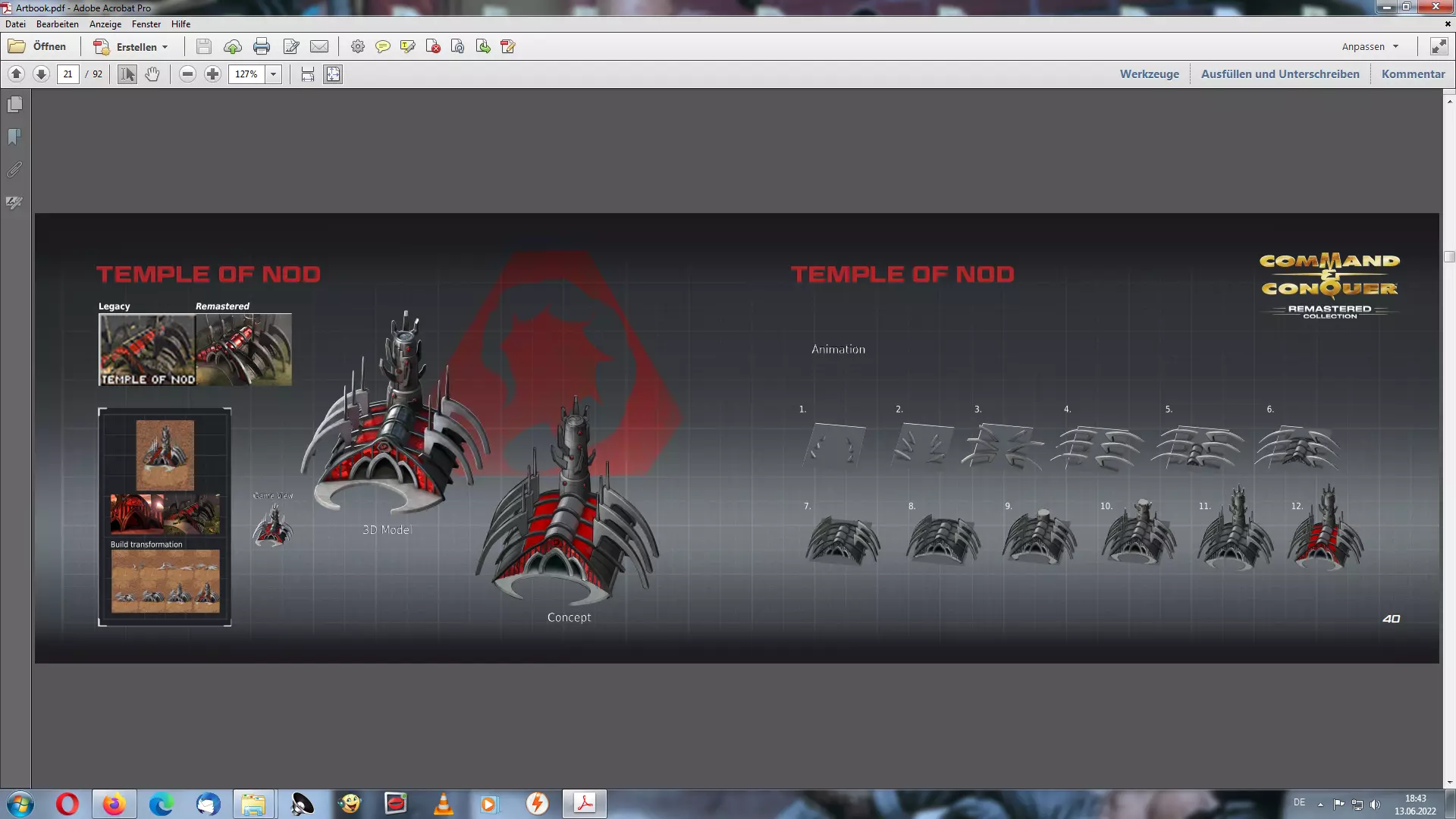
Task: Fit page width with scrolling icon
Action: click(x=308, y=74)
